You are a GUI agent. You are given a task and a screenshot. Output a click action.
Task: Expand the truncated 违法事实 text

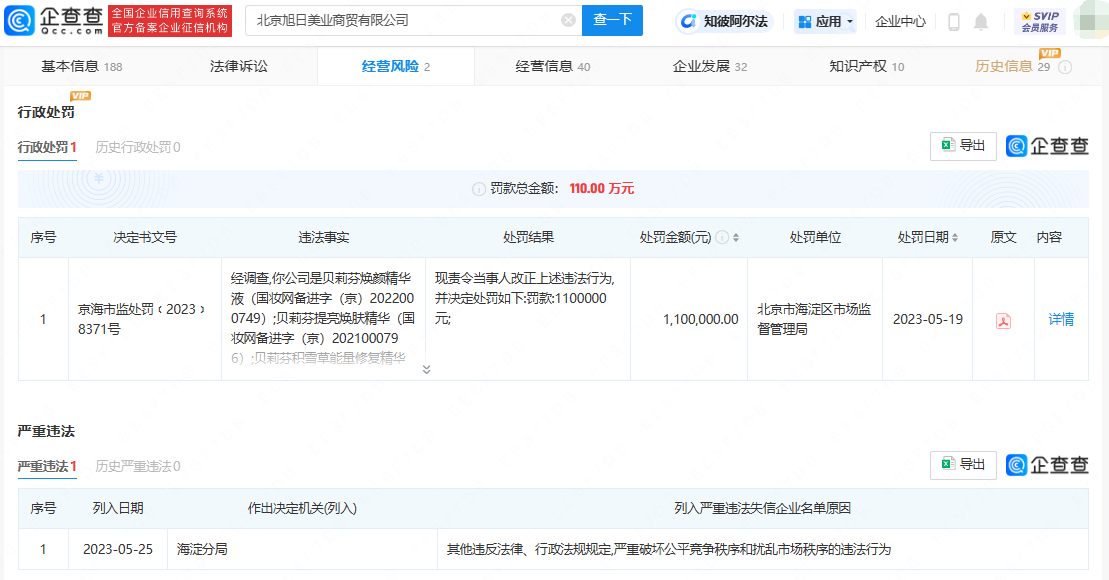(426, 369)
